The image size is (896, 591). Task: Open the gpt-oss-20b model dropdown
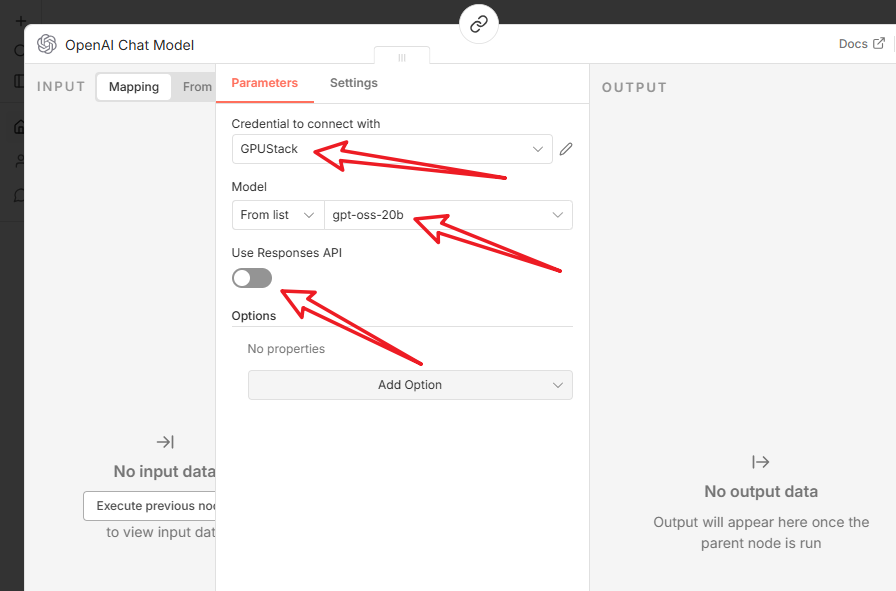tap(448, 215)
